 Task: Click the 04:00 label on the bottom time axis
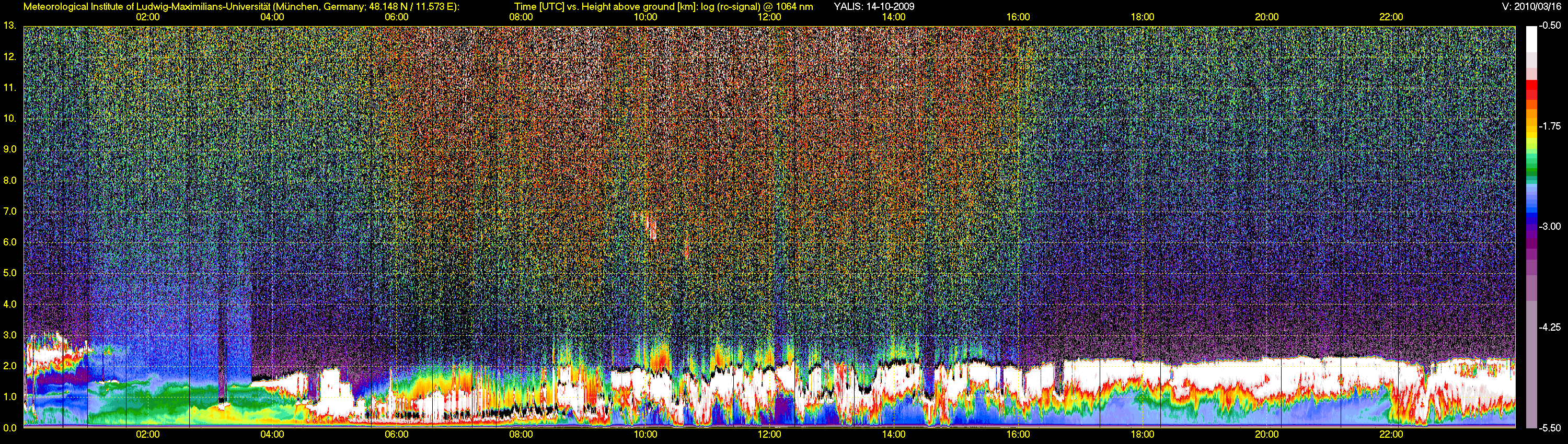tap(272, 434)
